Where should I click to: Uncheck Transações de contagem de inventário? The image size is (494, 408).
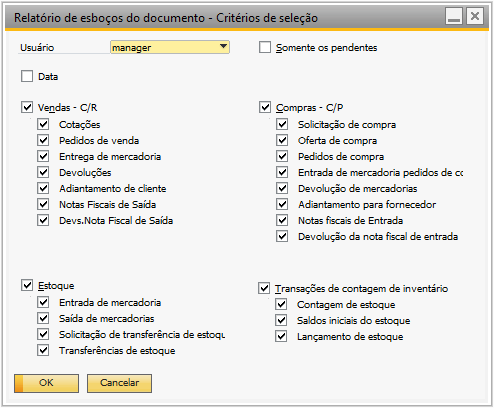(264, 288)
